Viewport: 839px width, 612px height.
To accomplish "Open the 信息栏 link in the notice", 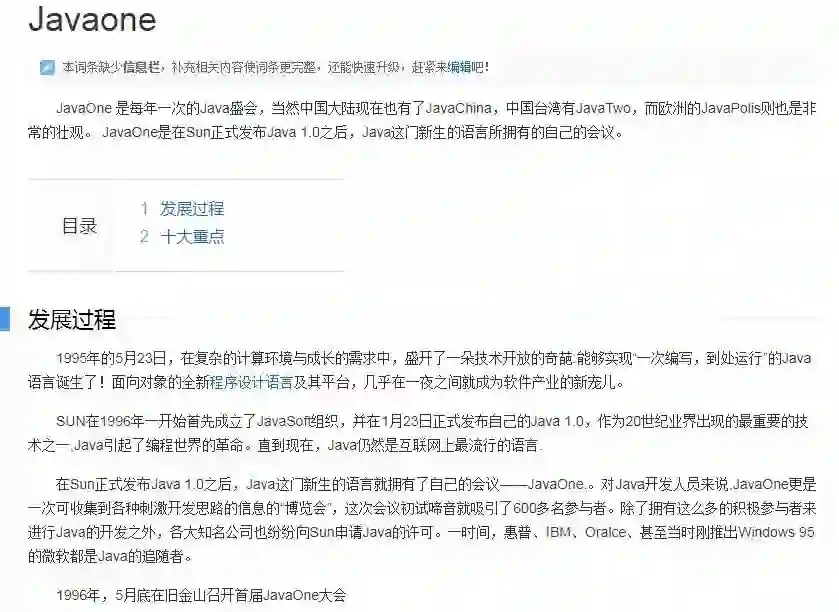I will click(141, 67).
